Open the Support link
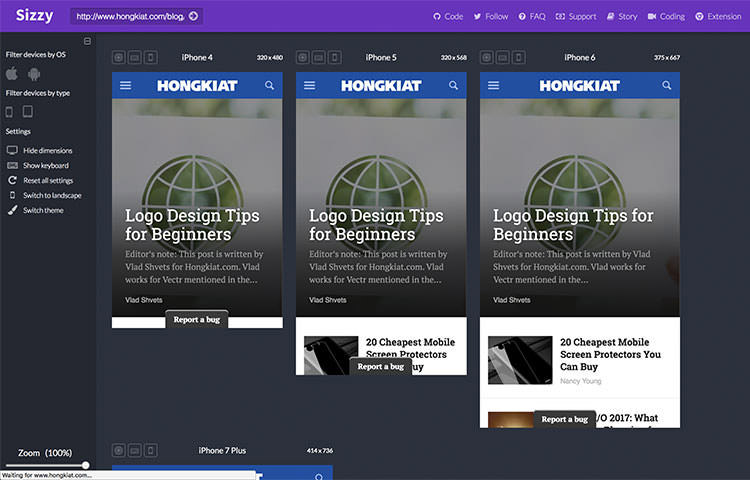 576,17
